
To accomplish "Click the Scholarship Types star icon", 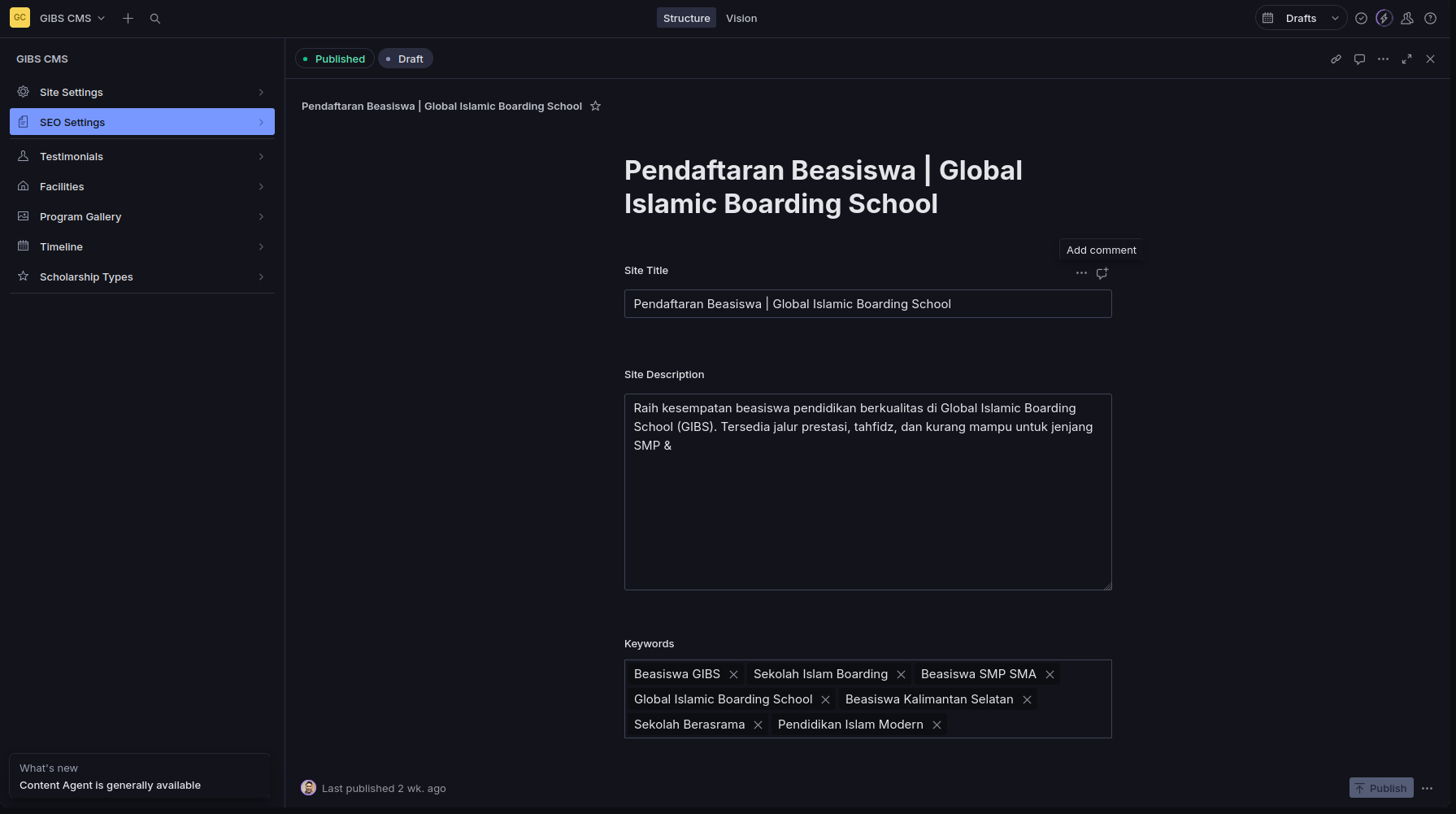I will (x=24, y=276).
